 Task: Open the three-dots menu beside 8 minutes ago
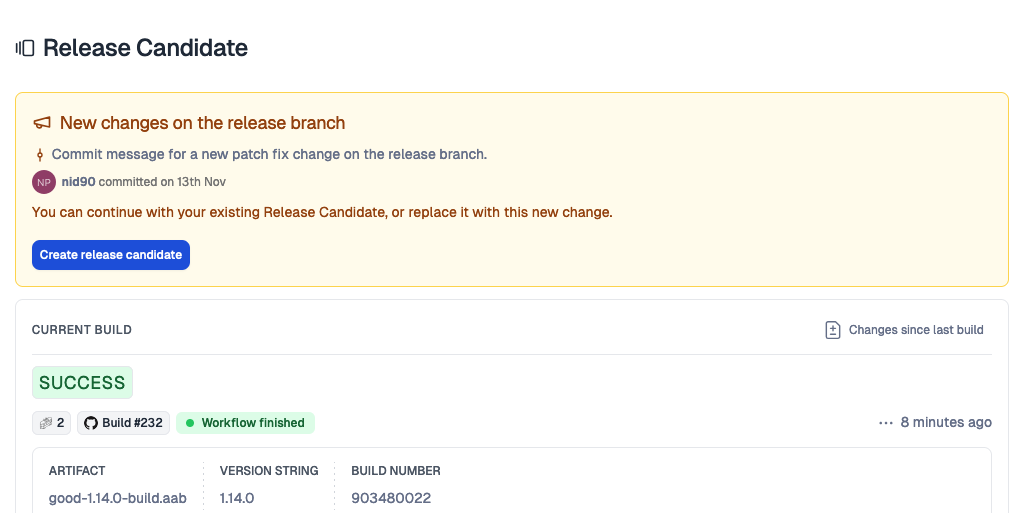[x=886, y=423]
